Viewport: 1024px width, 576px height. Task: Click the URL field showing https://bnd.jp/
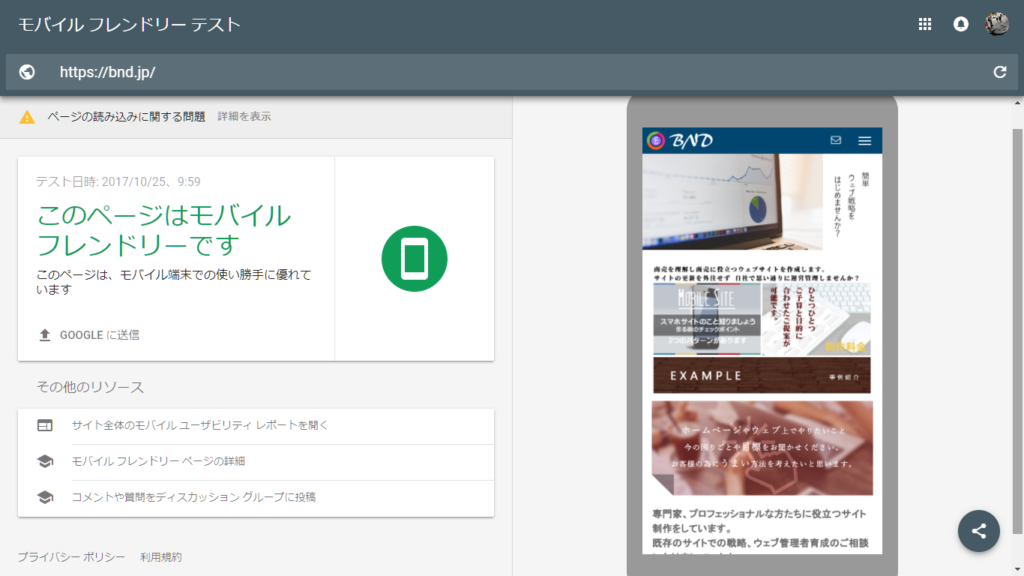[500, 72]
